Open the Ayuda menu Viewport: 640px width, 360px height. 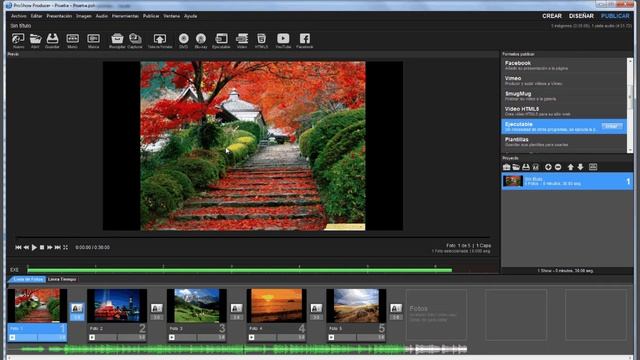pyautogui.click(x=191, y=16)
